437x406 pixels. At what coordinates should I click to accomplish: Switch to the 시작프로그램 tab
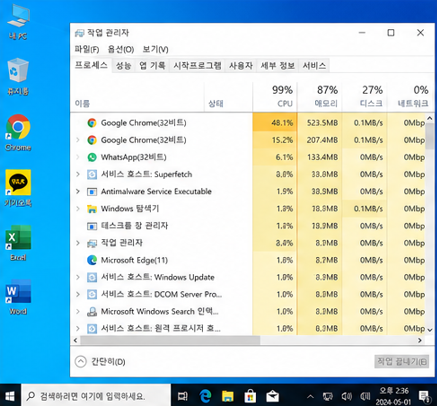[197, 66]
